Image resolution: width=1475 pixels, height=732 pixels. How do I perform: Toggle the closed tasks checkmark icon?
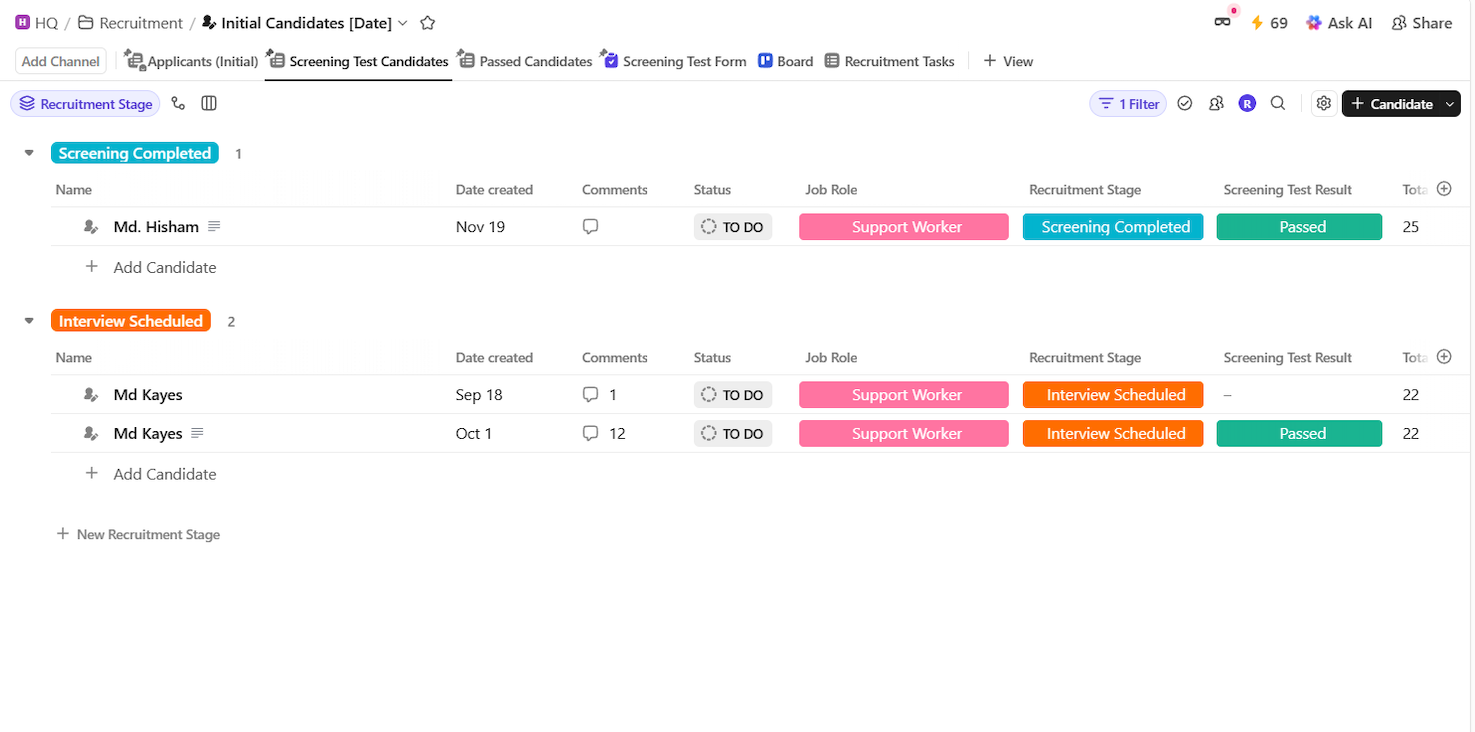(x=1185, y=103)
